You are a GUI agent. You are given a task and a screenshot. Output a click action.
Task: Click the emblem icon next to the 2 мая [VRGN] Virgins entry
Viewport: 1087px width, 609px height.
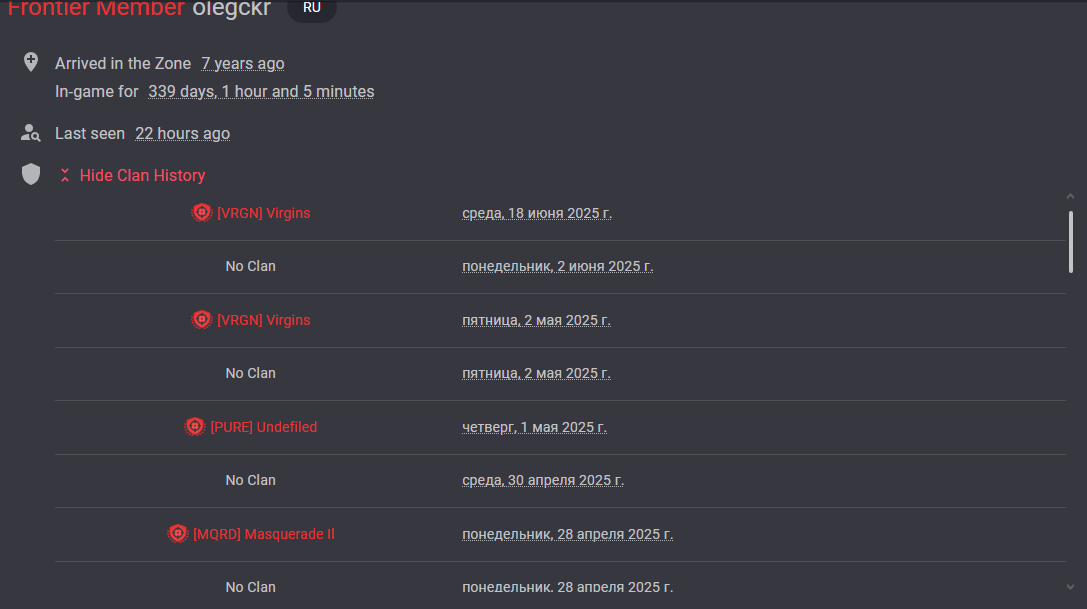pos(202,319)
